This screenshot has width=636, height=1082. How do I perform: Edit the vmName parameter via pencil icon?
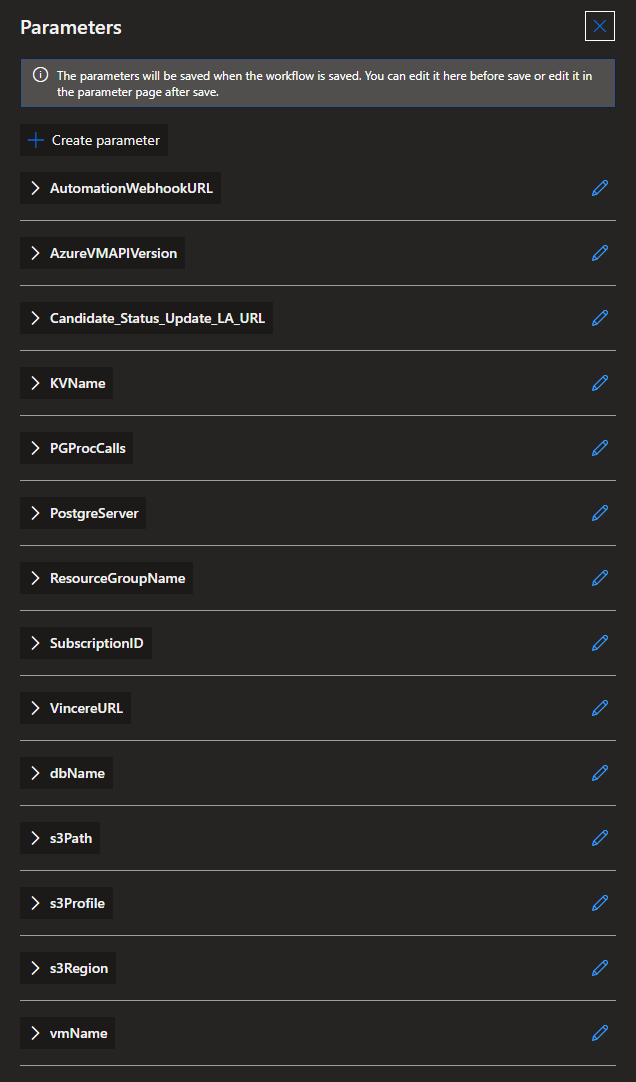pos(600,1033)
